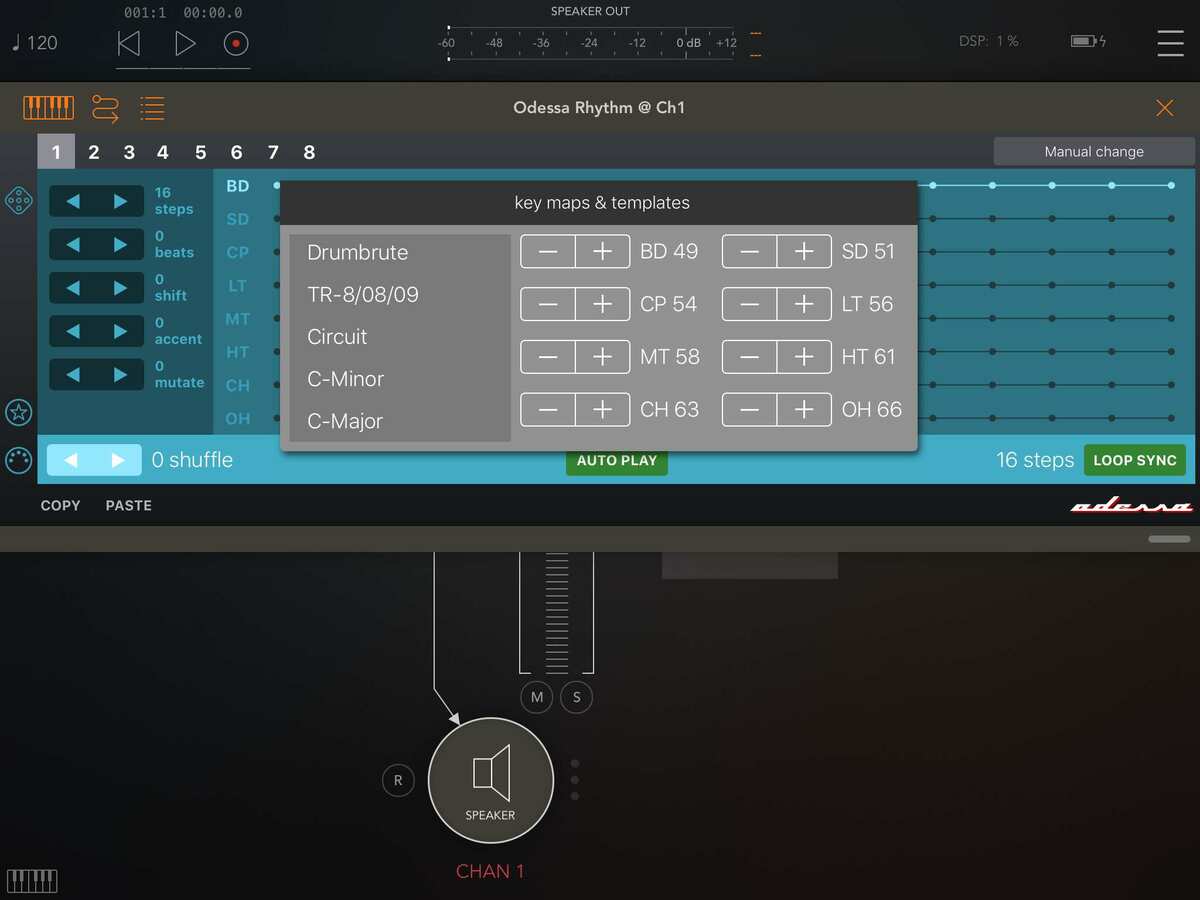Decrease beats with left arrow
The image size is (1200, 900).
click(73, 244)
